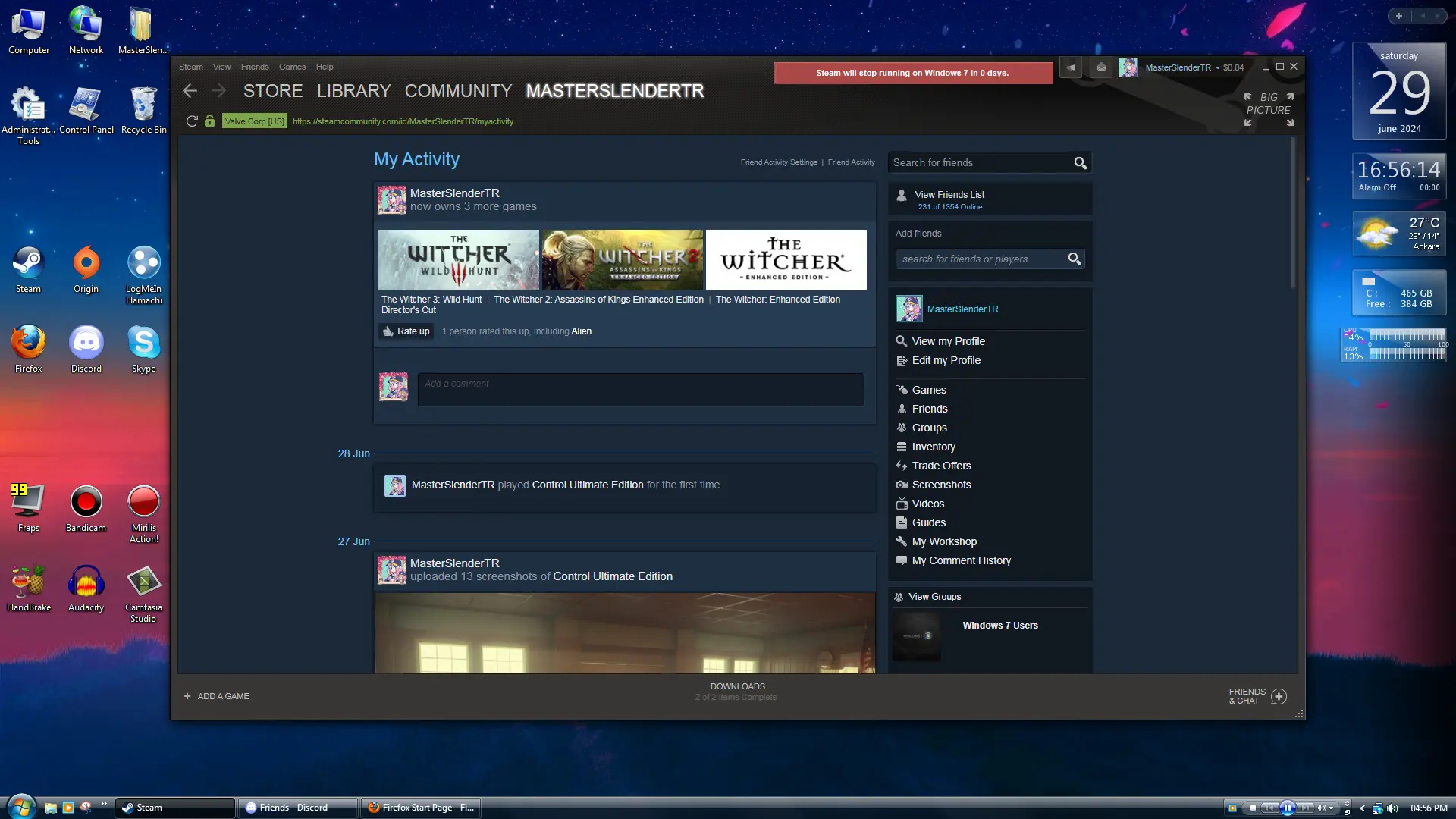Go back with the Steam back arrow
This screenshot has width=1456, height=819.
pyautogui.click(x=190, y=91)
